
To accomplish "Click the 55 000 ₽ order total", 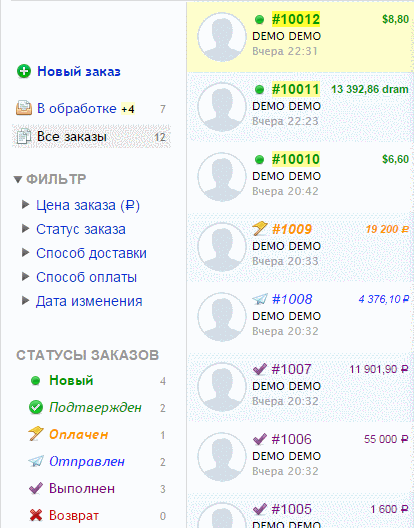I will click(x=386, y=439).
